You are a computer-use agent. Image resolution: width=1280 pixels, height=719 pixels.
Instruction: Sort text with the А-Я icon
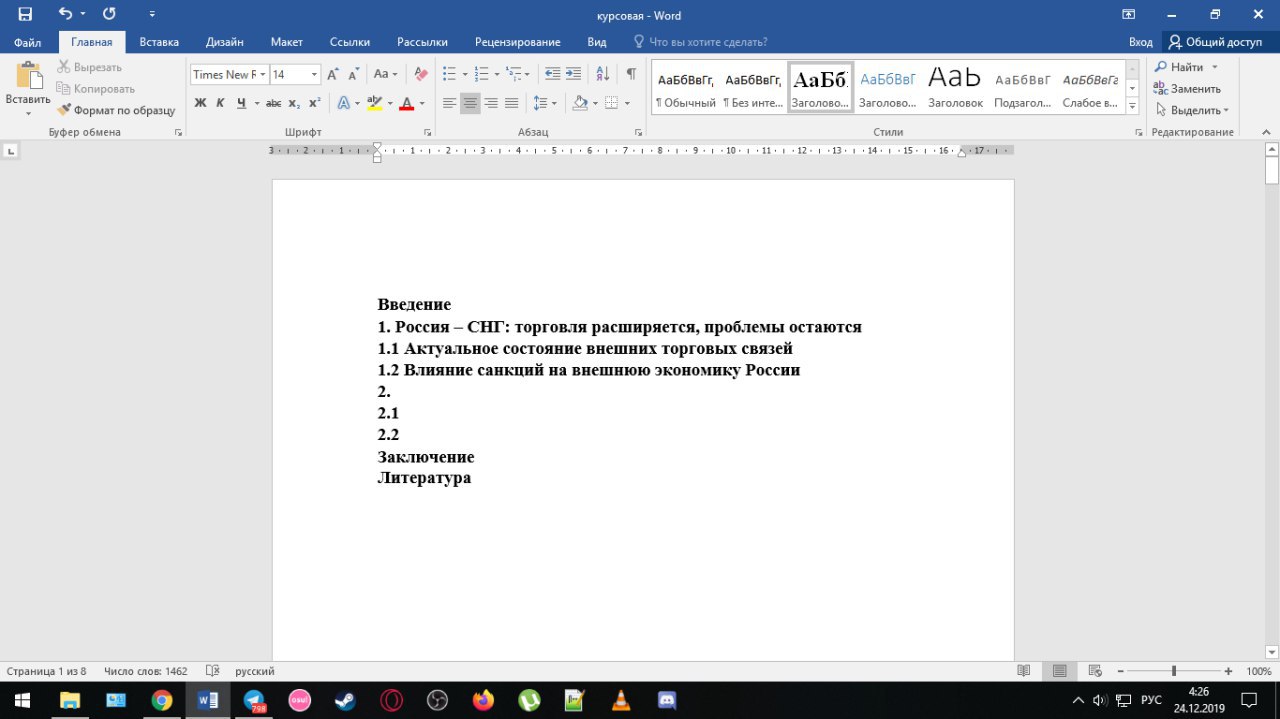click(602, 74)
